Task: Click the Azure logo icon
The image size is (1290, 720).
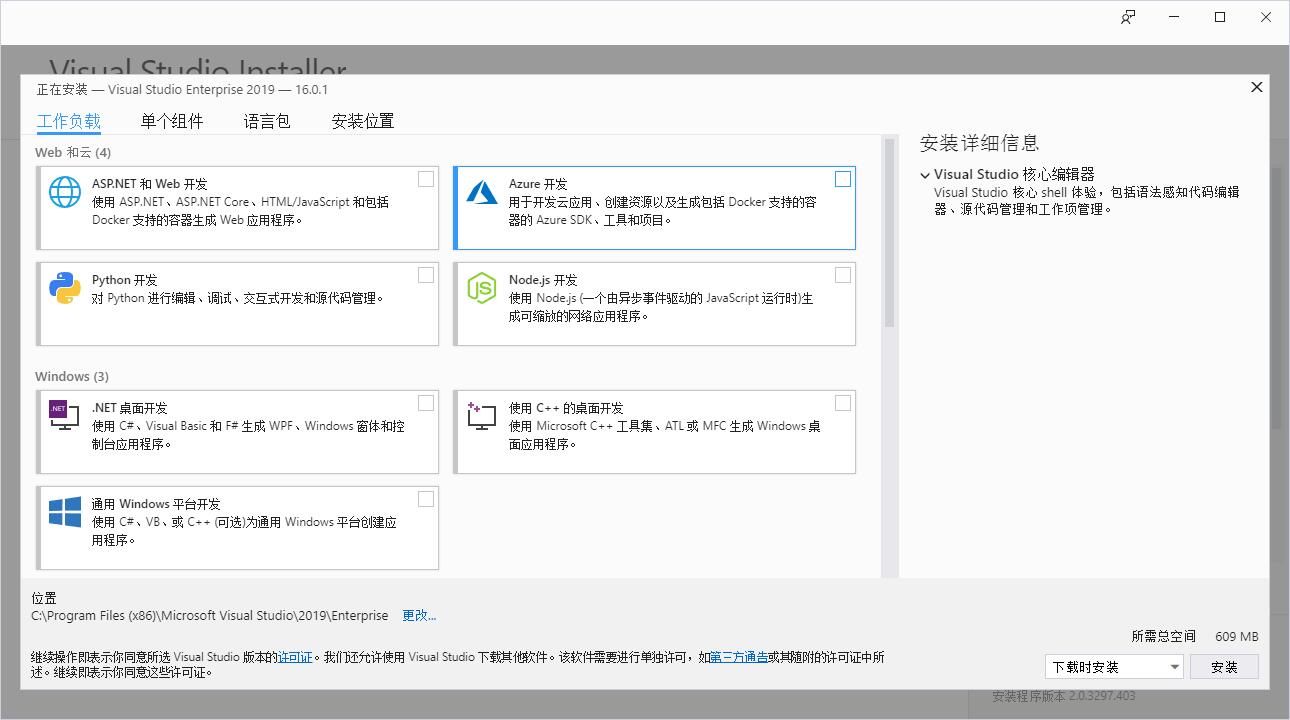Action: click(x=482, y=191)
